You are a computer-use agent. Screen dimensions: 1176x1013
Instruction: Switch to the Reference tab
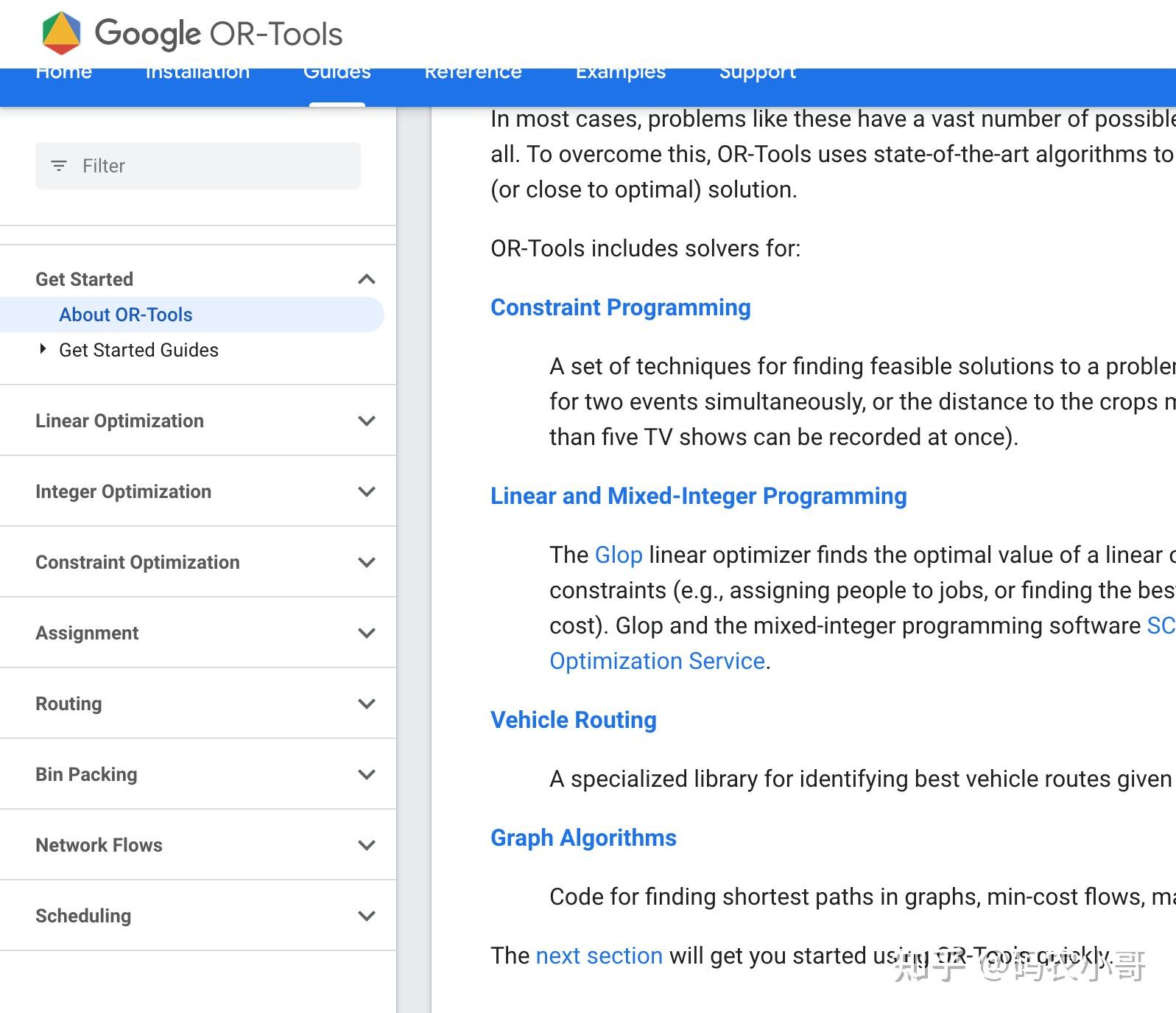(x=473, y=74)
